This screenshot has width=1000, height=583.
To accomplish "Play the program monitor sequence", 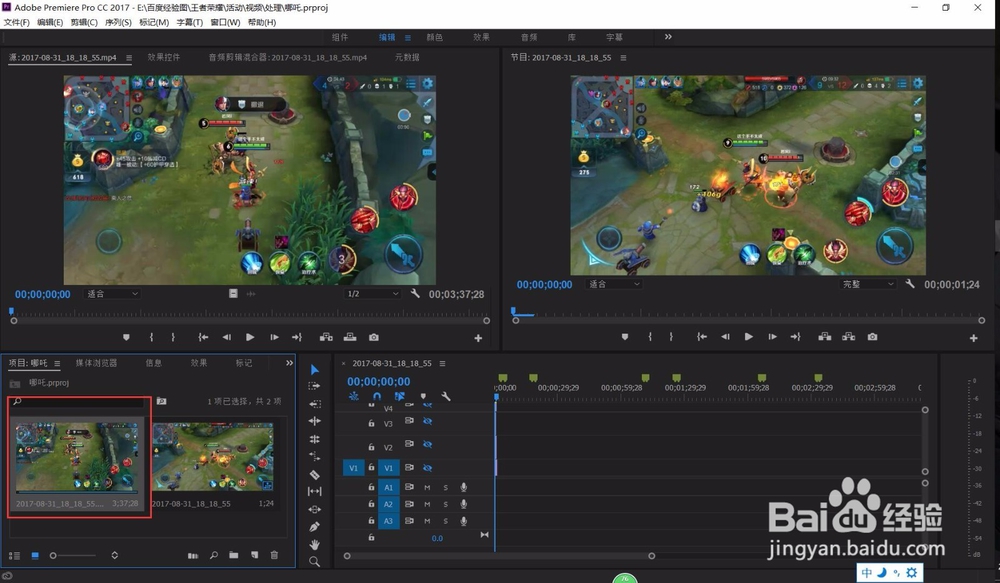I will click(749, 337).
